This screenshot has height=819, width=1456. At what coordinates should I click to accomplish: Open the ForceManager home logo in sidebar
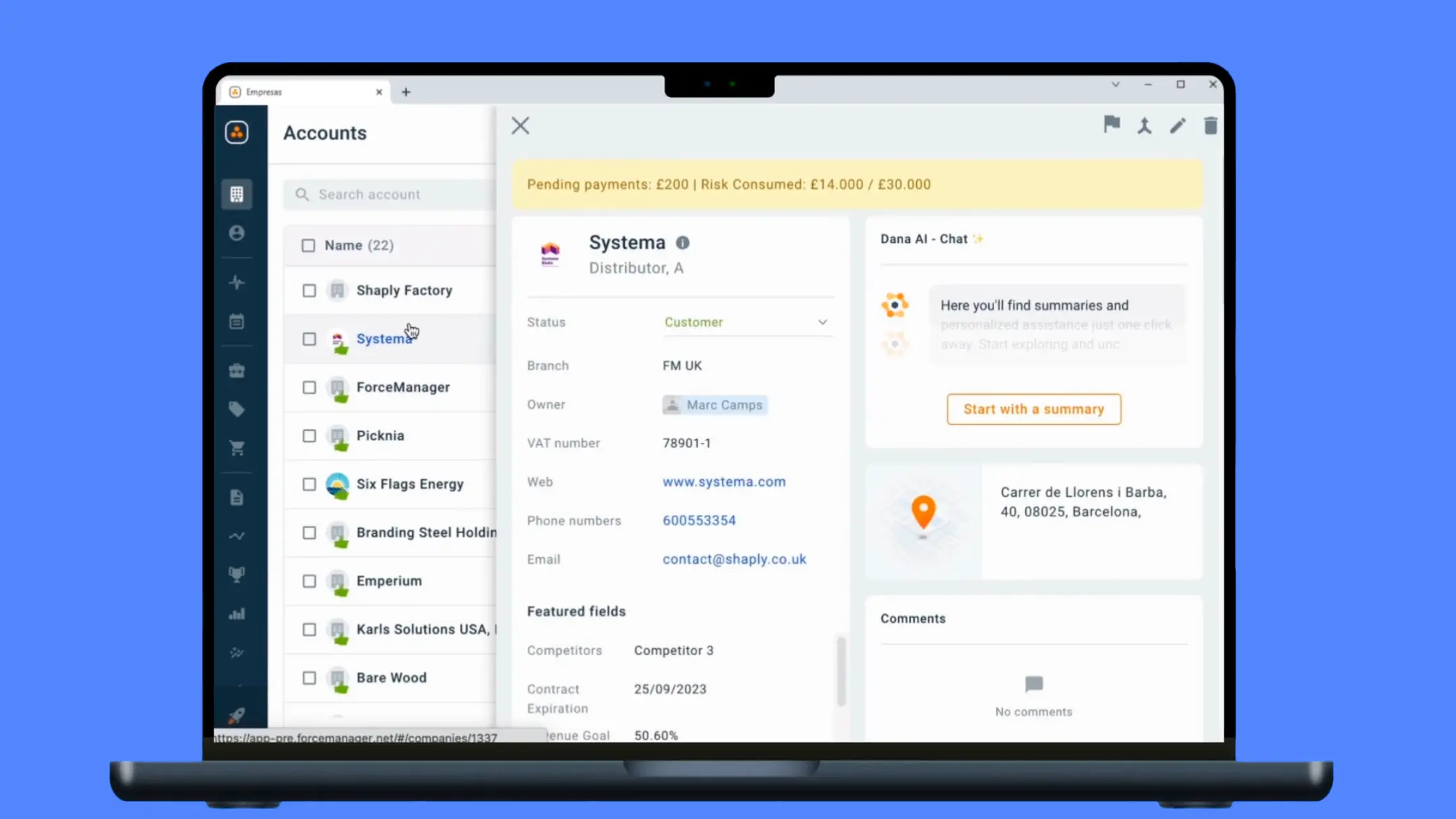coord(237,132)
